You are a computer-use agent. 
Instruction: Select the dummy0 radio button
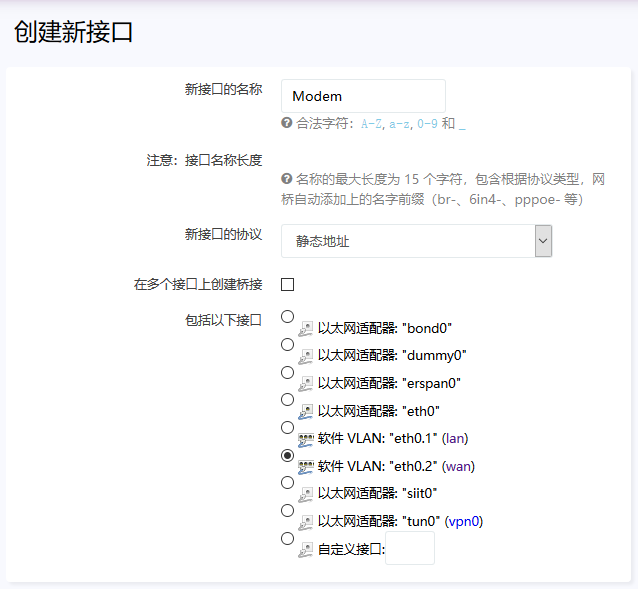tap(287, 344)
